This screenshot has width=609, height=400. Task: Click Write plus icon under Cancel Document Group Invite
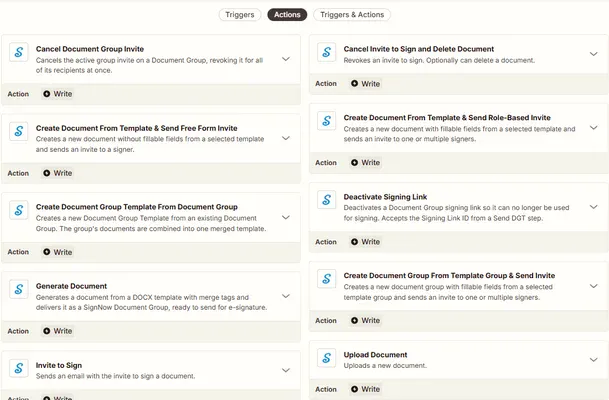(47, 94)
